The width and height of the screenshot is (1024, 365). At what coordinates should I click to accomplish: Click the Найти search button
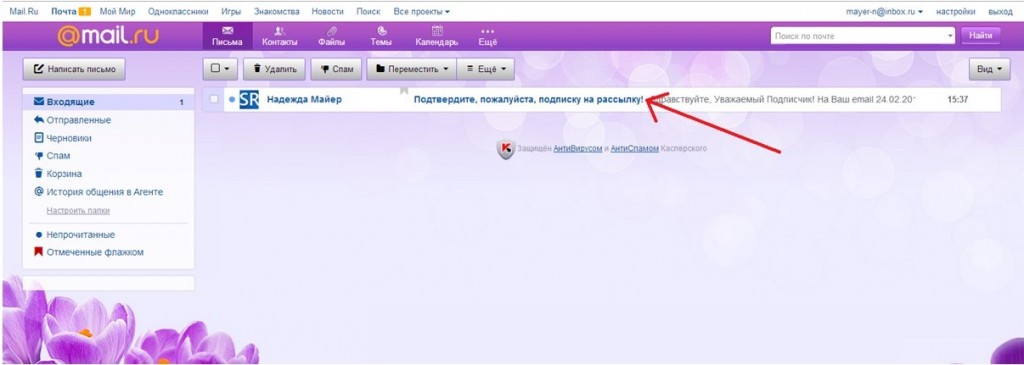tap(980, 36)
